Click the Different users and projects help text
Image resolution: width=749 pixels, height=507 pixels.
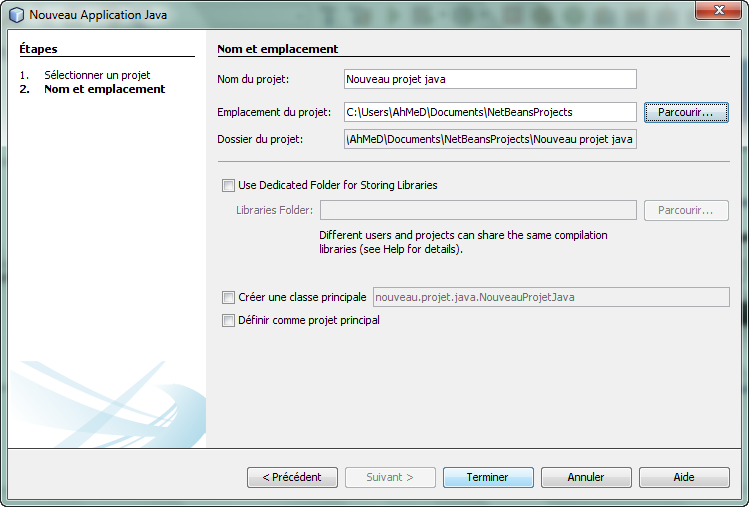point(463,242)
